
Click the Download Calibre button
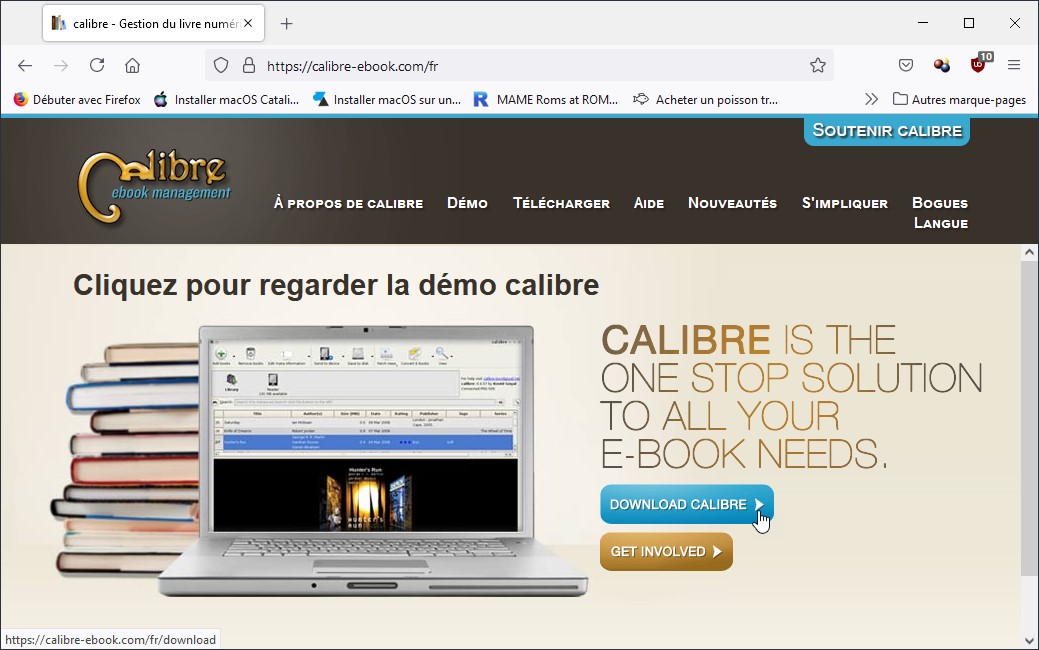tap(687, 504)
